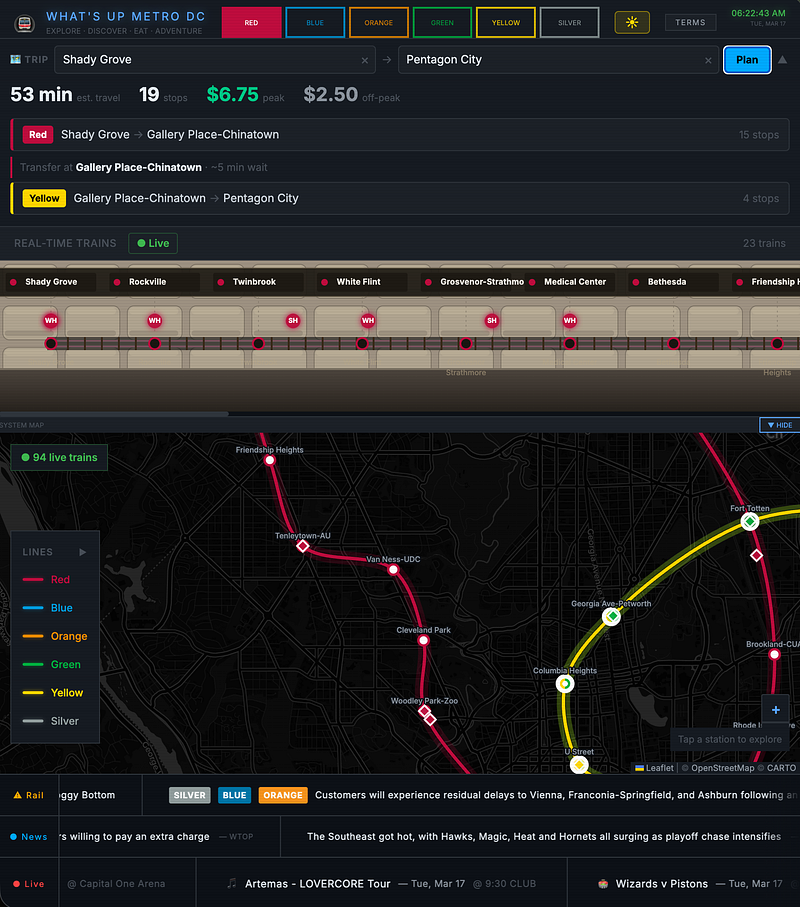Click the metro train logo icon

coord(24,23)
